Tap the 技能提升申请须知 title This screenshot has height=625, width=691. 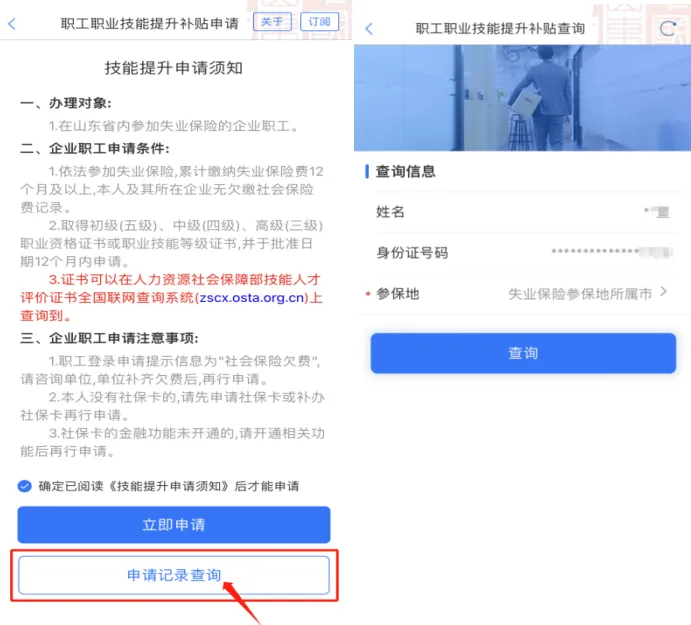(x=174, y=68)
